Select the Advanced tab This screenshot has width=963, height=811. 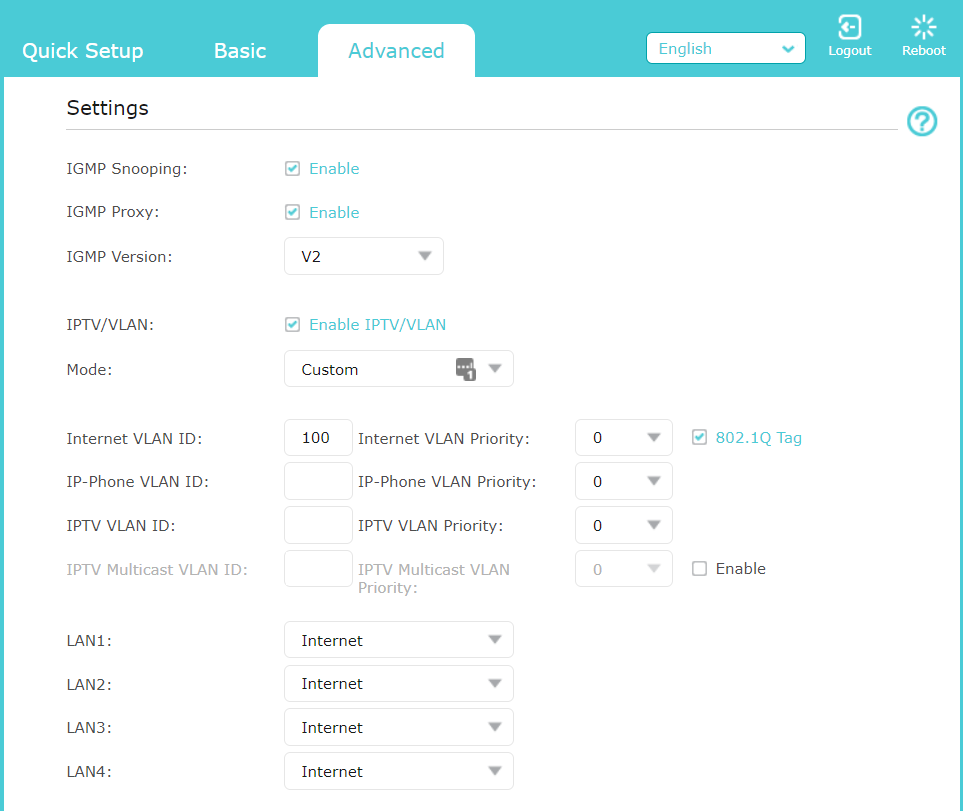(396, 51)
